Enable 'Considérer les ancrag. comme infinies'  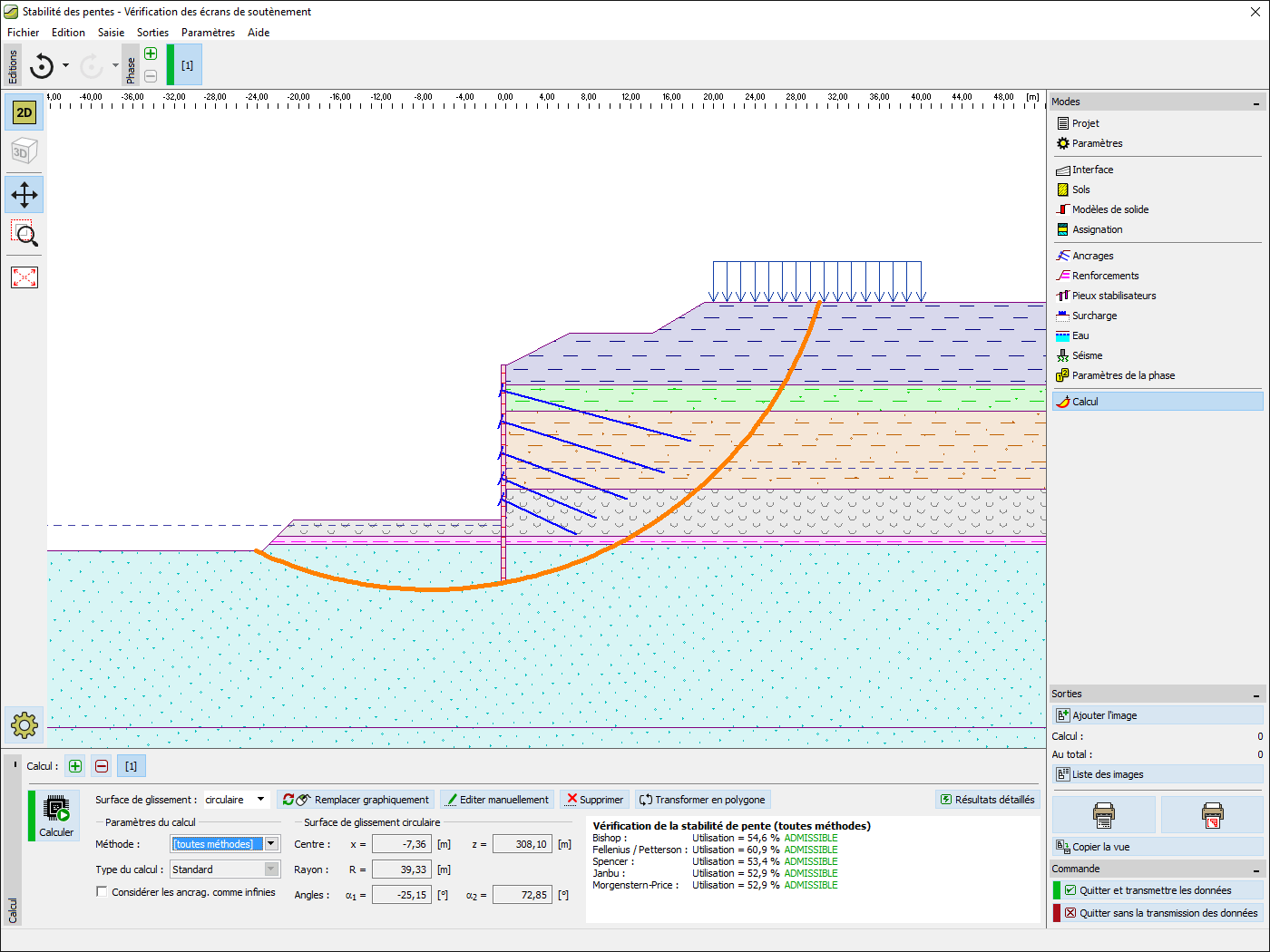point(102,892)
